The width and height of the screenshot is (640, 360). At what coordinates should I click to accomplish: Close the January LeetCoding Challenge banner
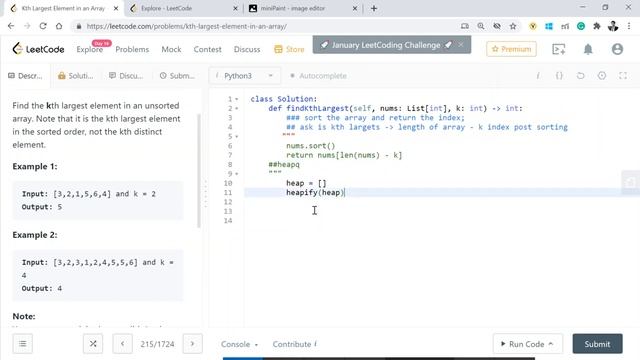coord(461,44)
